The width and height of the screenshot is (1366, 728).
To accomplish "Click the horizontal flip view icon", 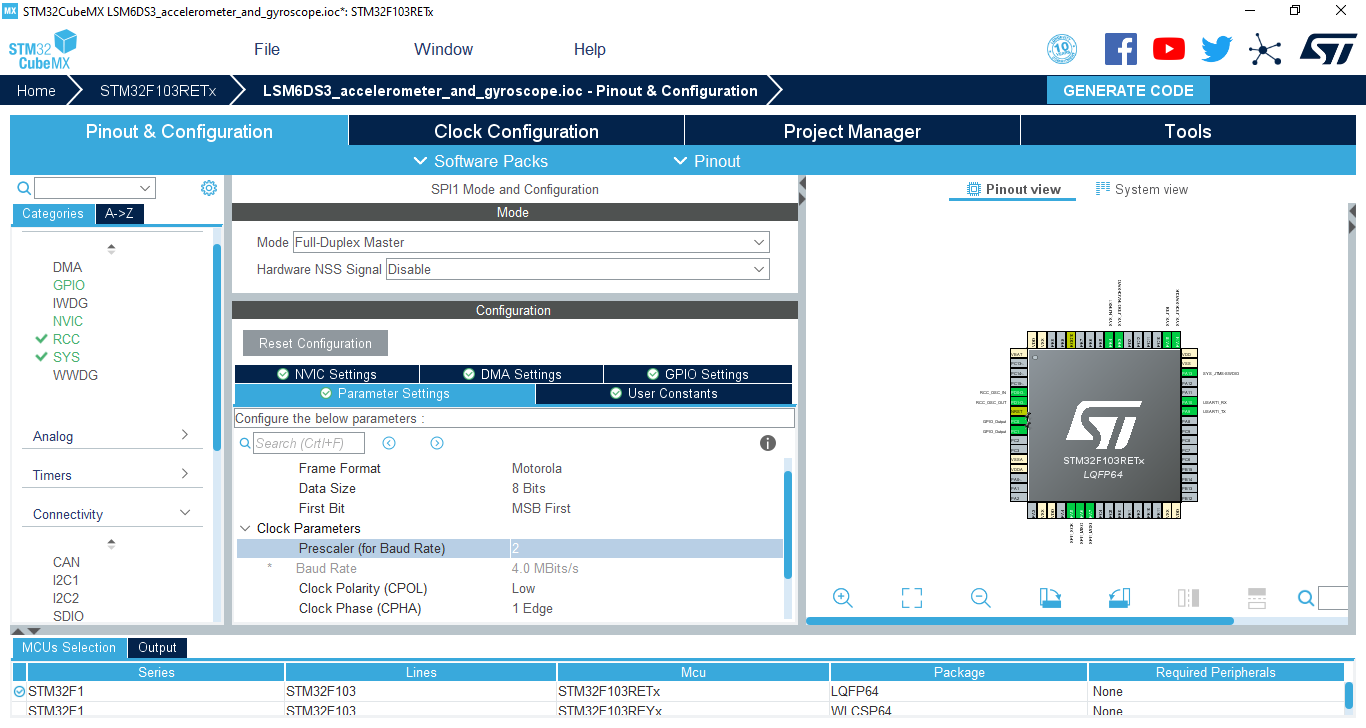I will point(1188,598).
